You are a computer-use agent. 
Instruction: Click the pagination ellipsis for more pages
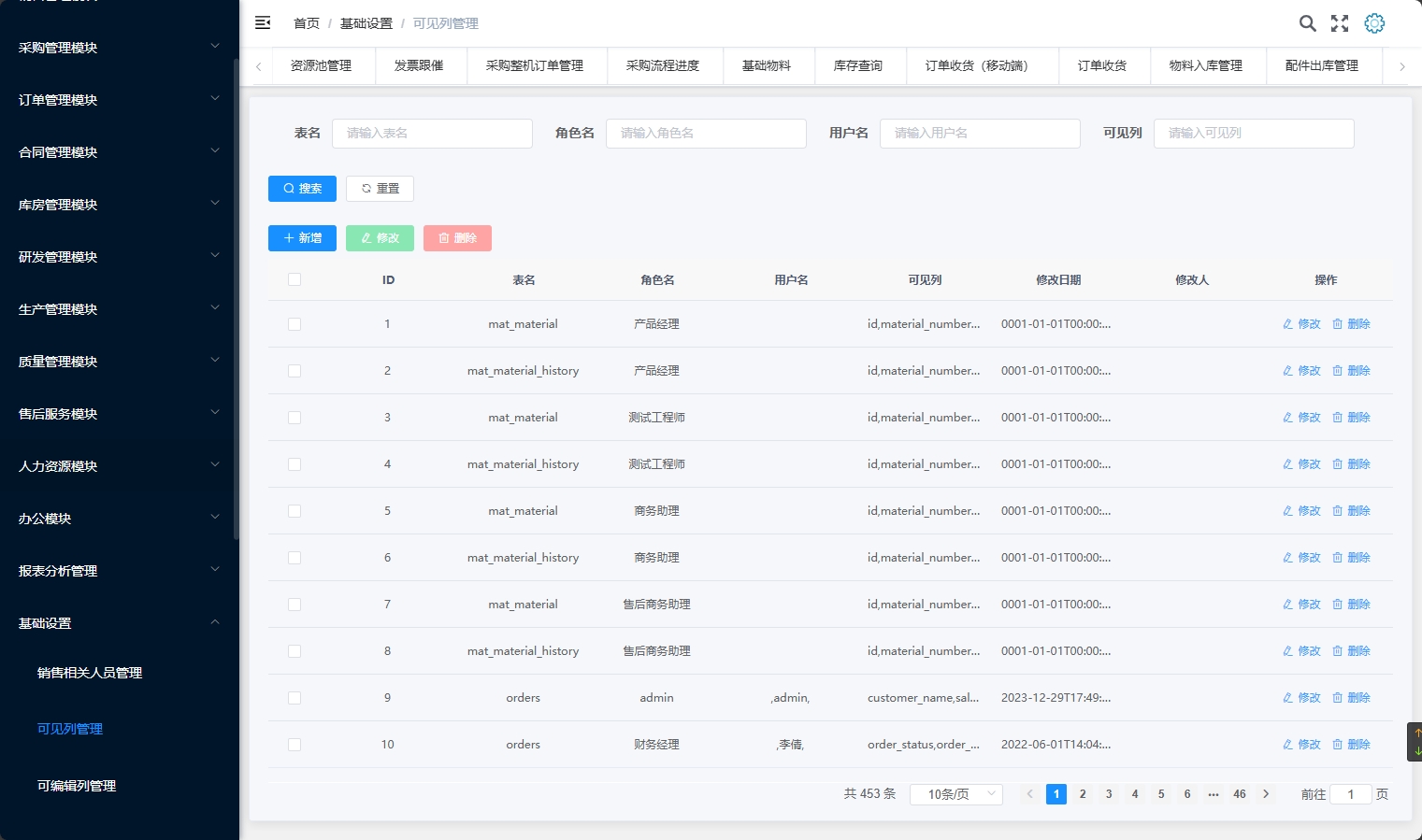tap(1214, 794)
